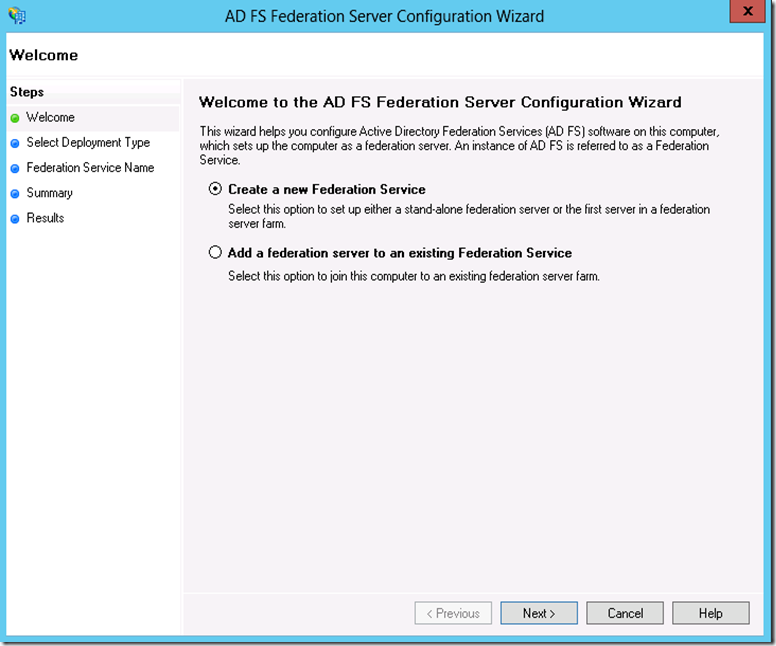776x646 pixels.
Task: Click the stand-alone federation server description text
Action: point(469,216)
